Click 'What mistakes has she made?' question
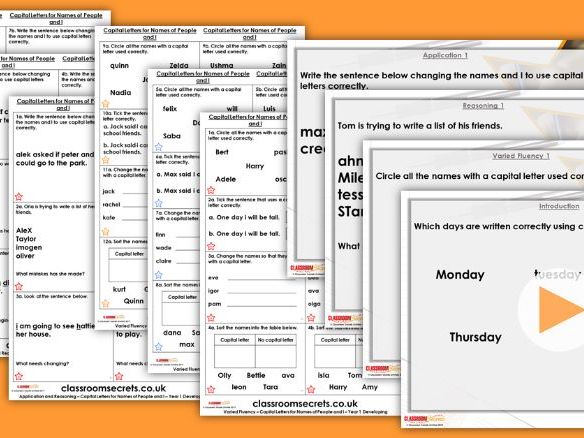Viewport: 584px width, 438px height. click(x=50, y=274)
